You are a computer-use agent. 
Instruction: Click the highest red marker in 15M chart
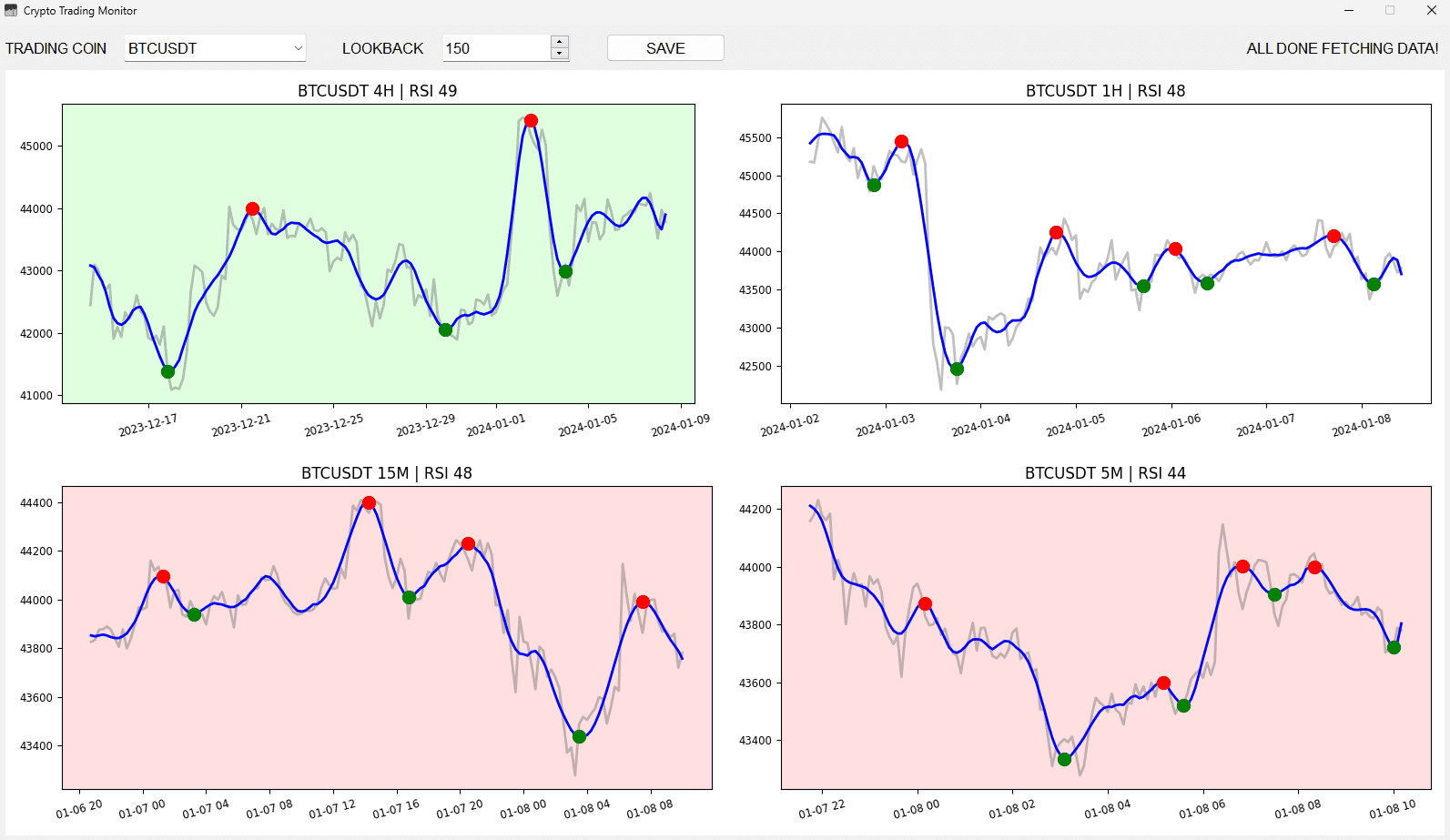pos(369,502)
